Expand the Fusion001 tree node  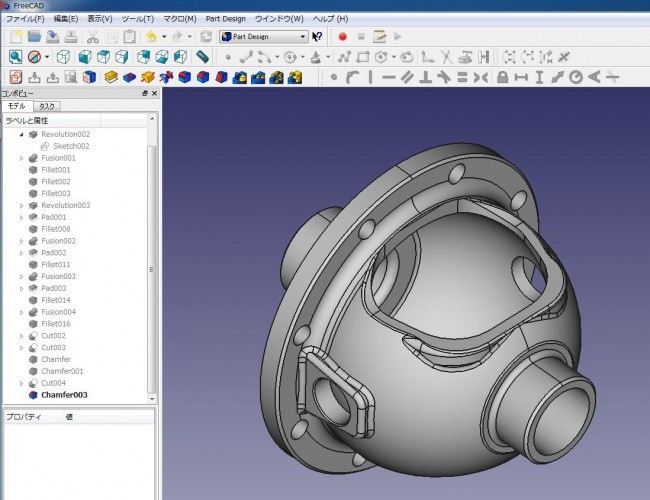pos(21,158)
